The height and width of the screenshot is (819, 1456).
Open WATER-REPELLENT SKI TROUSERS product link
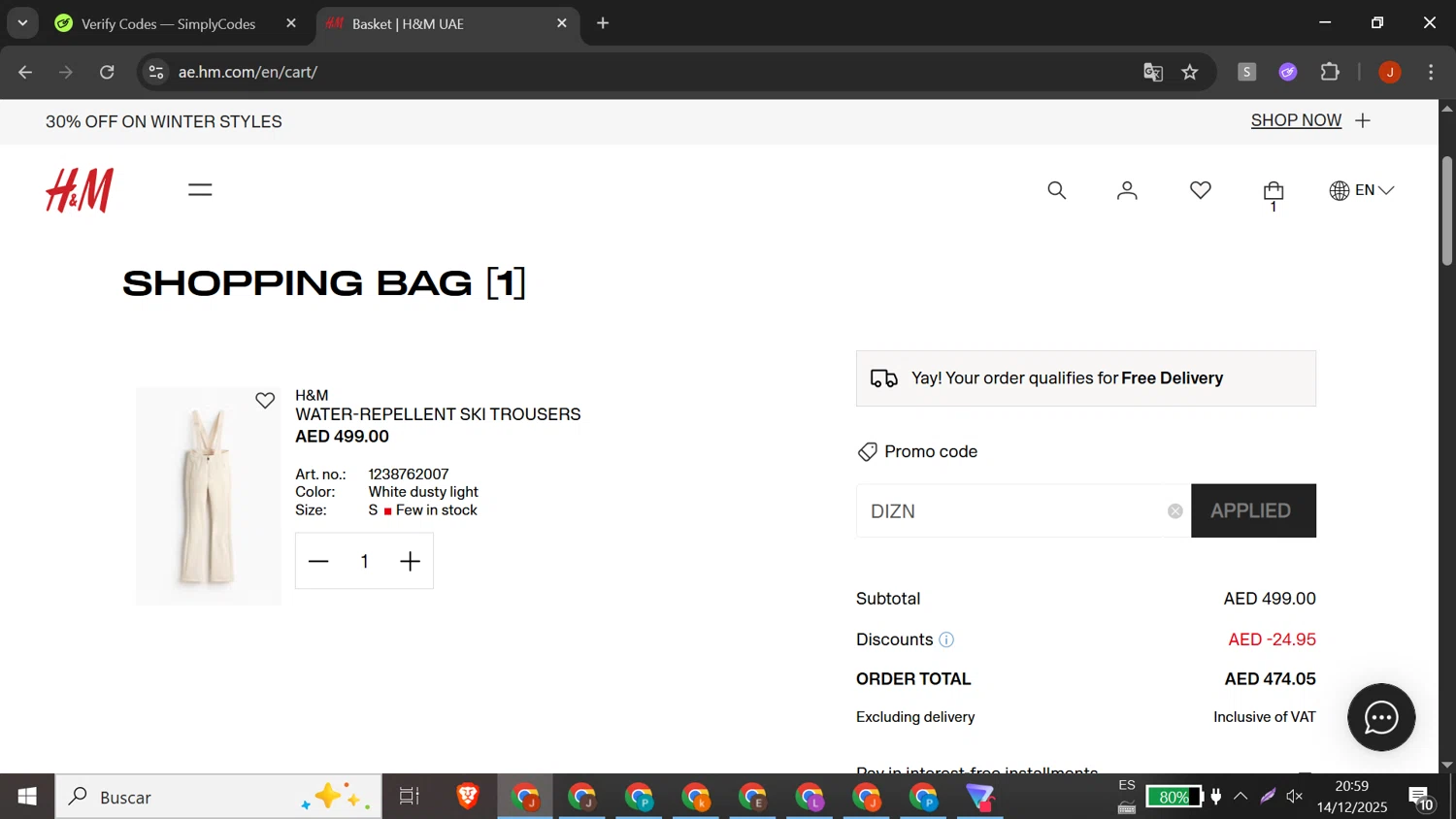pos(438,414)
